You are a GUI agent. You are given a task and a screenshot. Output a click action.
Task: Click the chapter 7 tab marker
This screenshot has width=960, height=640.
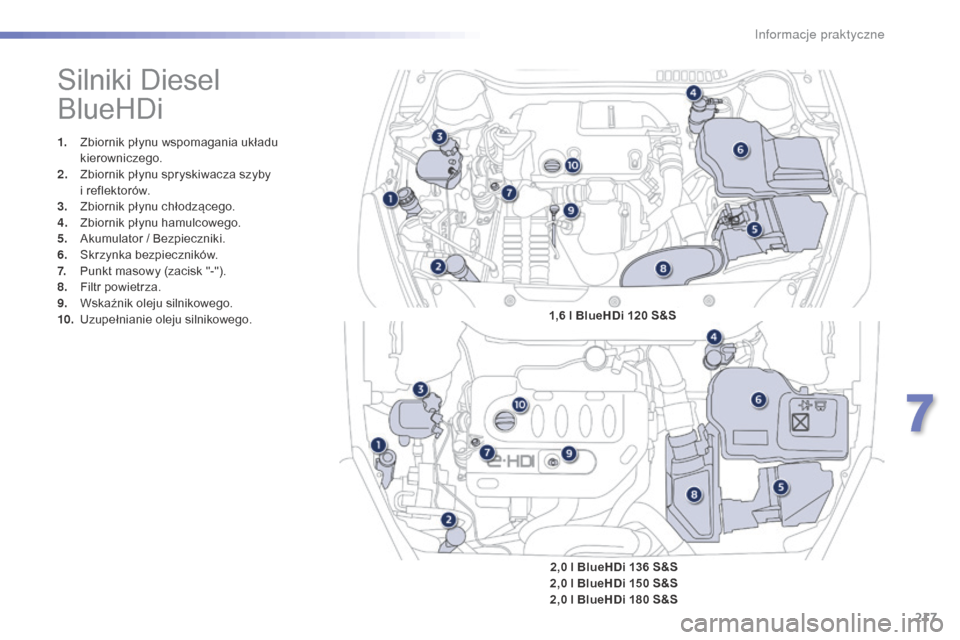920,413
